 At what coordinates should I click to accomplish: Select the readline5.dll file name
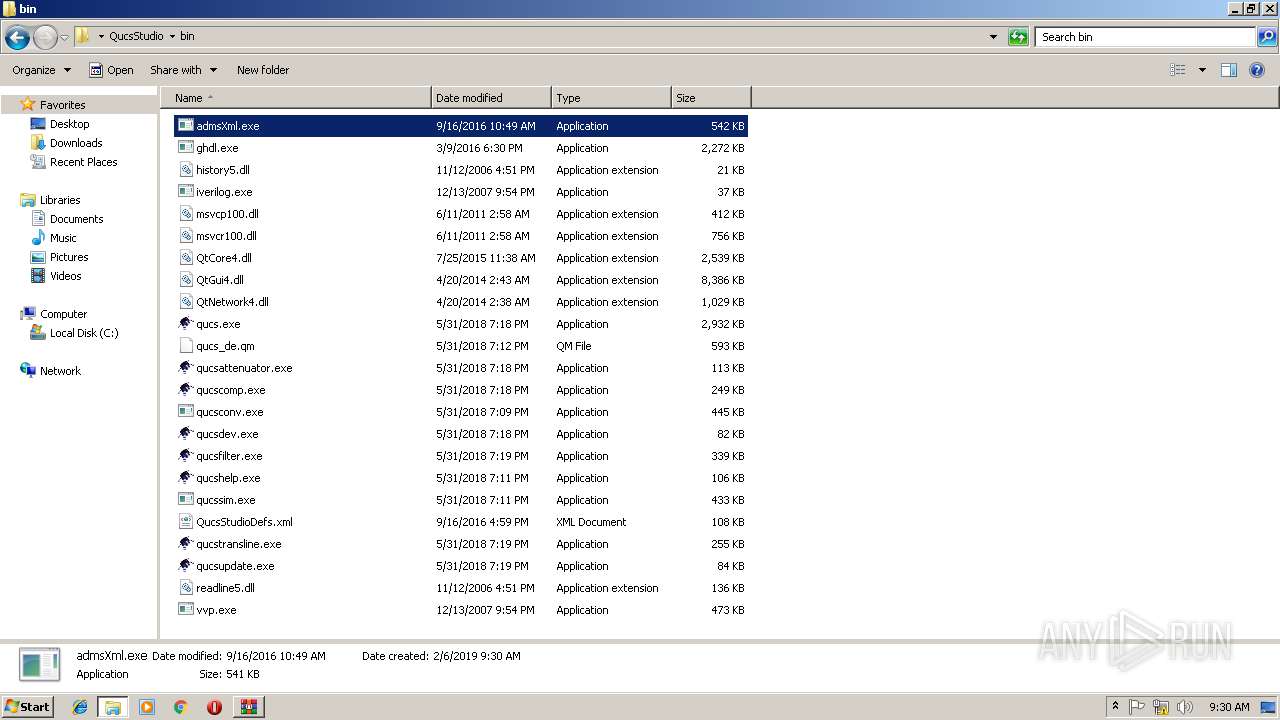coord(225,588)
